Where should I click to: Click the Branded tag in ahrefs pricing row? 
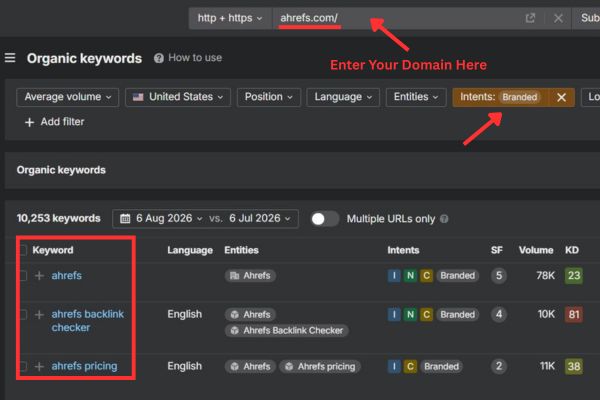coord(441,366)
